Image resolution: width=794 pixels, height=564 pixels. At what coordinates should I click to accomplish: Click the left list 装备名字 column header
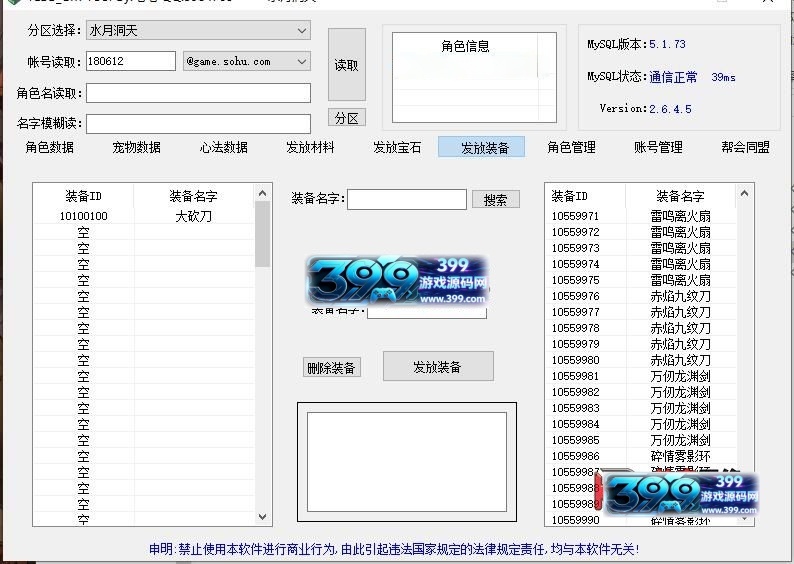193,196
